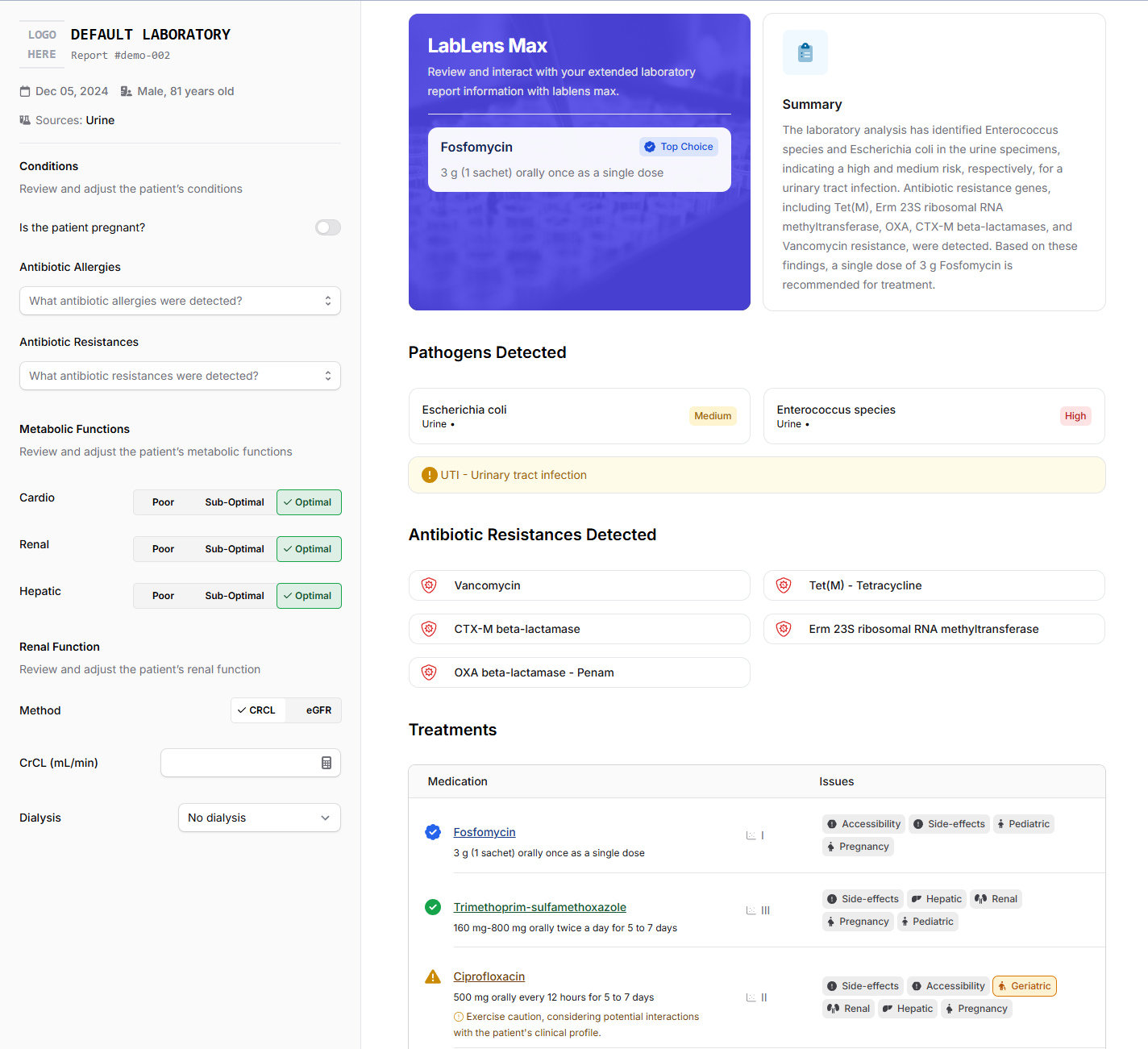Image resolution: width=1148 pixels, height=1049 pixels.
Task: Click the Escherichia coli pathogen card
Action: [580, 416]
